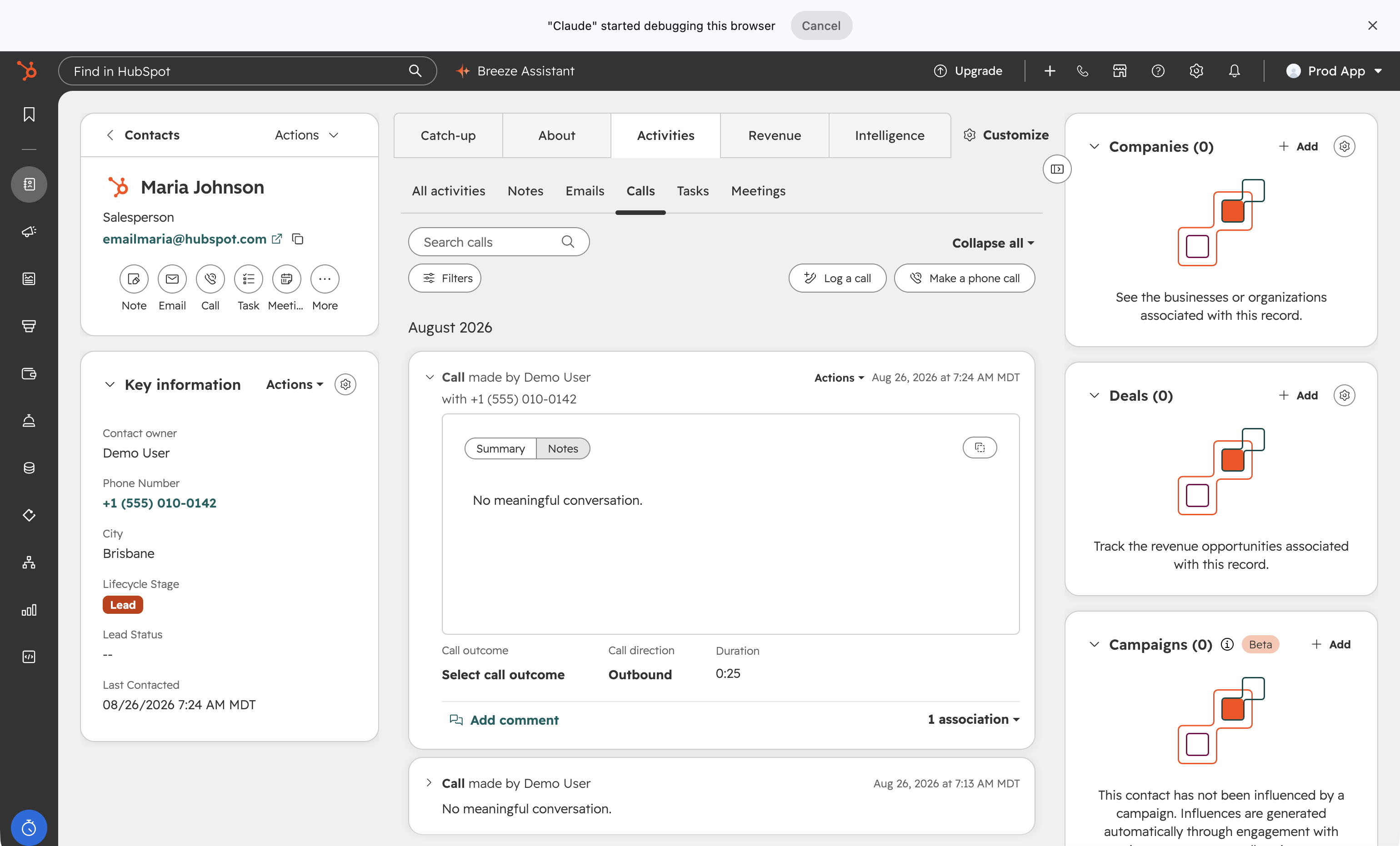
Task: Open Actions dropdown on 7:24 AM call
Action: tap(839, 378)
